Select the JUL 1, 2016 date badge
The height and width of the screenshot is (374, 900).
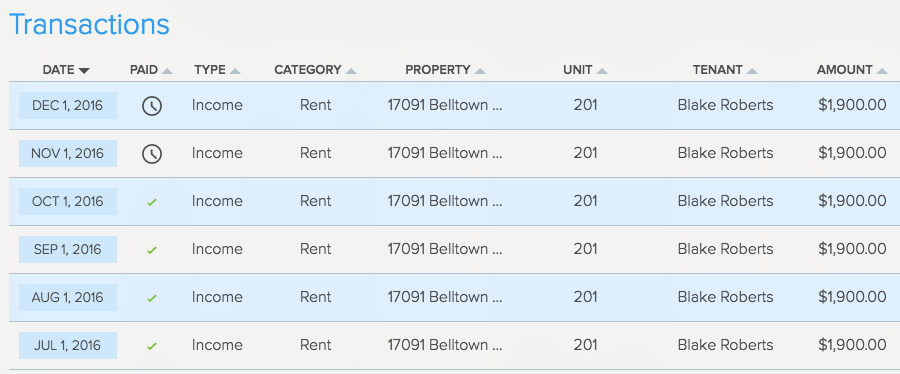click(68, 345)
